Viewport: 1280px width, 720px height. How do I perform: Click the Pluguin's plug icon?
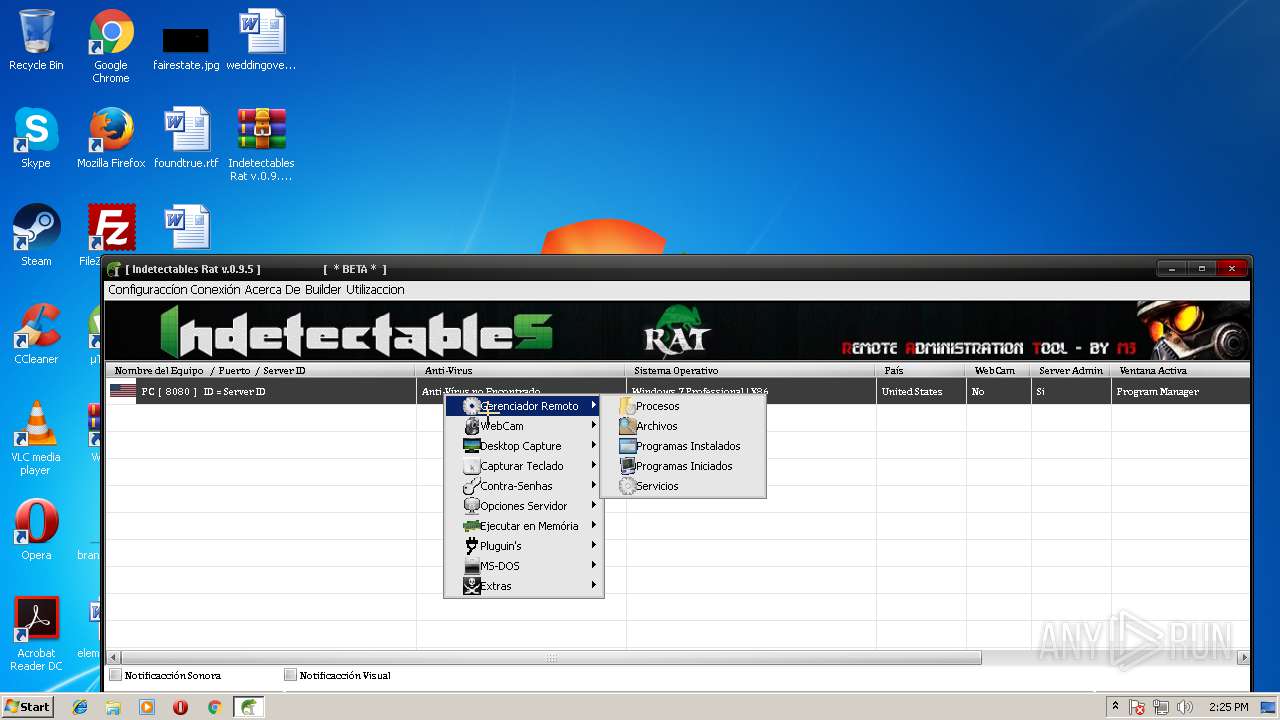coord(472,546)
